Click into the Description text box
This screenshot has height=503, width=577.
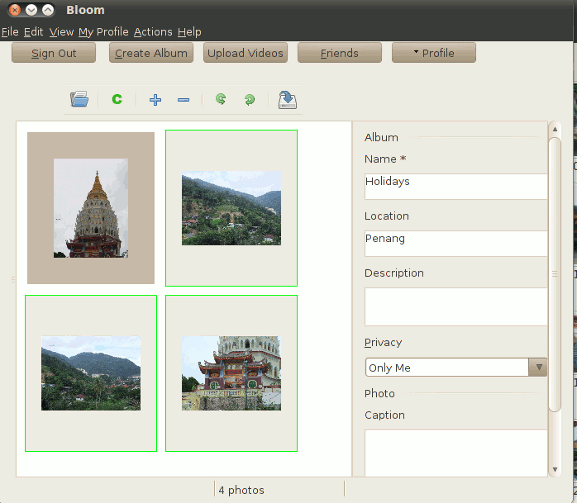[456, 307]
